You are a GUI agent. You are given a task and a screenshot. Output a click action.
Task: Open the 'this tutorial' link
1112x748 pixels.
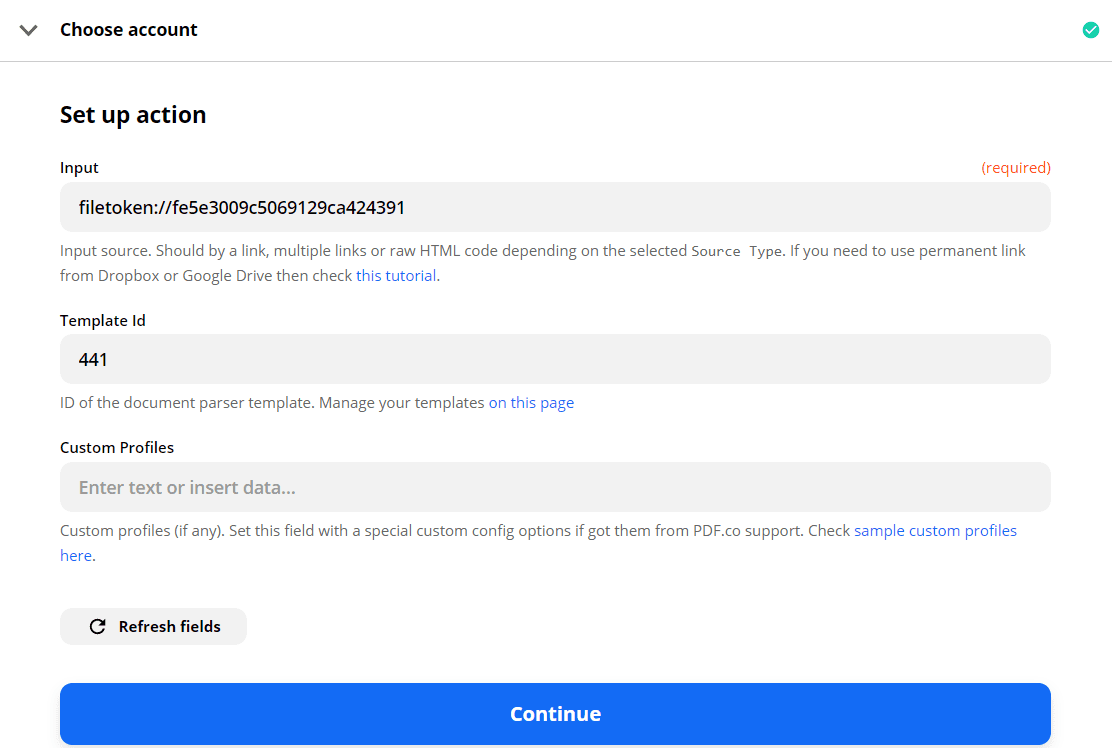coord(396,276)
